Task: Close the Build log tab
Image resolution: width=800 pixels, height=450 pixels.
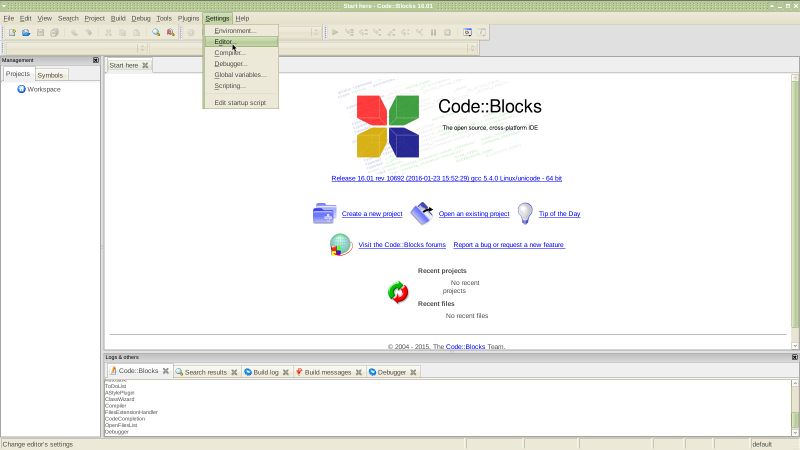Action: [x=286, y=372]
